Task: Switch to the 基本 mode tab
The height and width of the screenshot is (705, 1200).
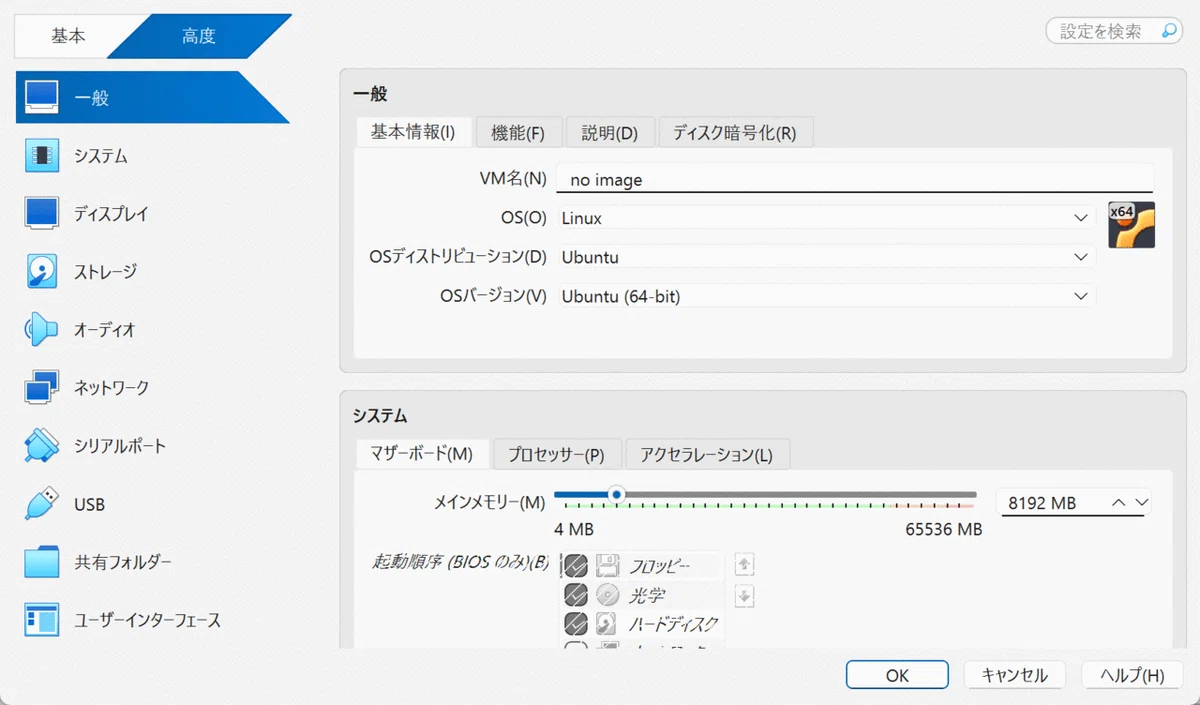Action: coord(69,36)
